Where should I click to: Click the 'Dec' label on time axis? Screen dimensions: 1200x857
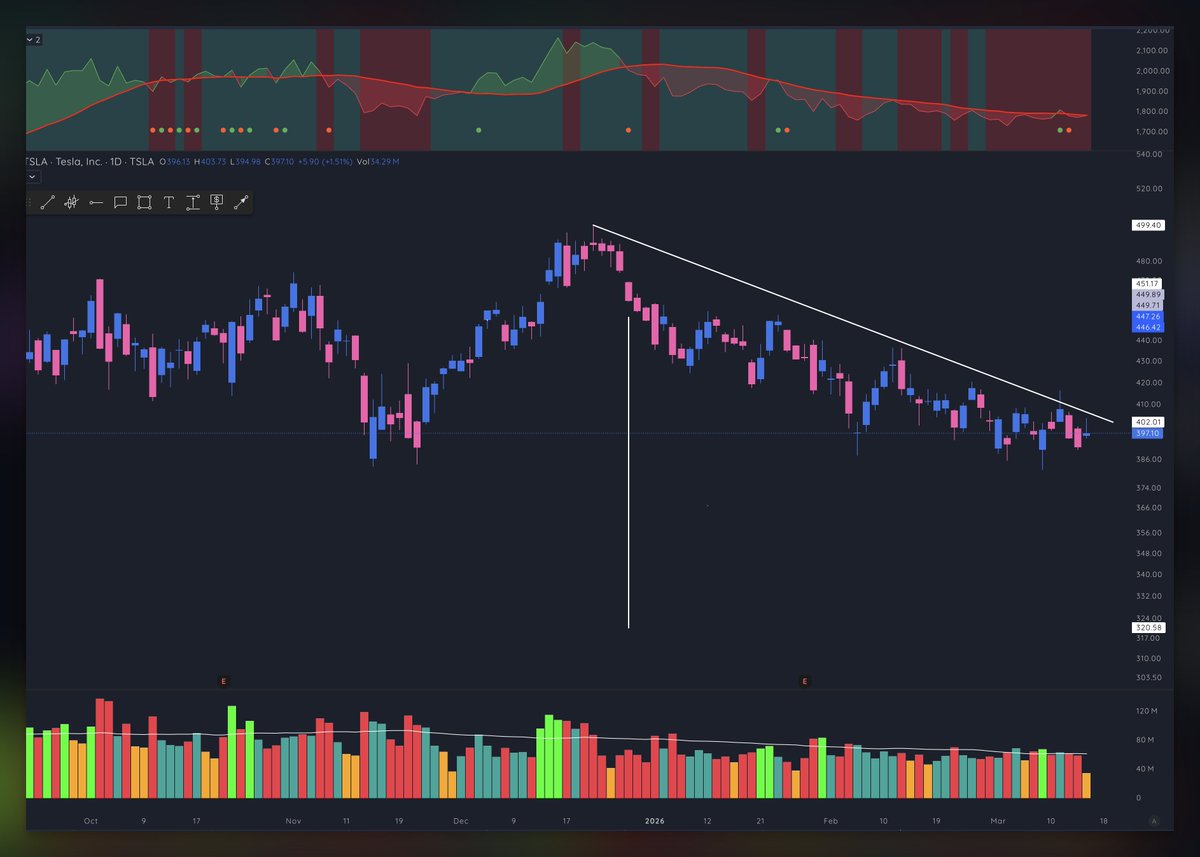(x=461, y=821)
